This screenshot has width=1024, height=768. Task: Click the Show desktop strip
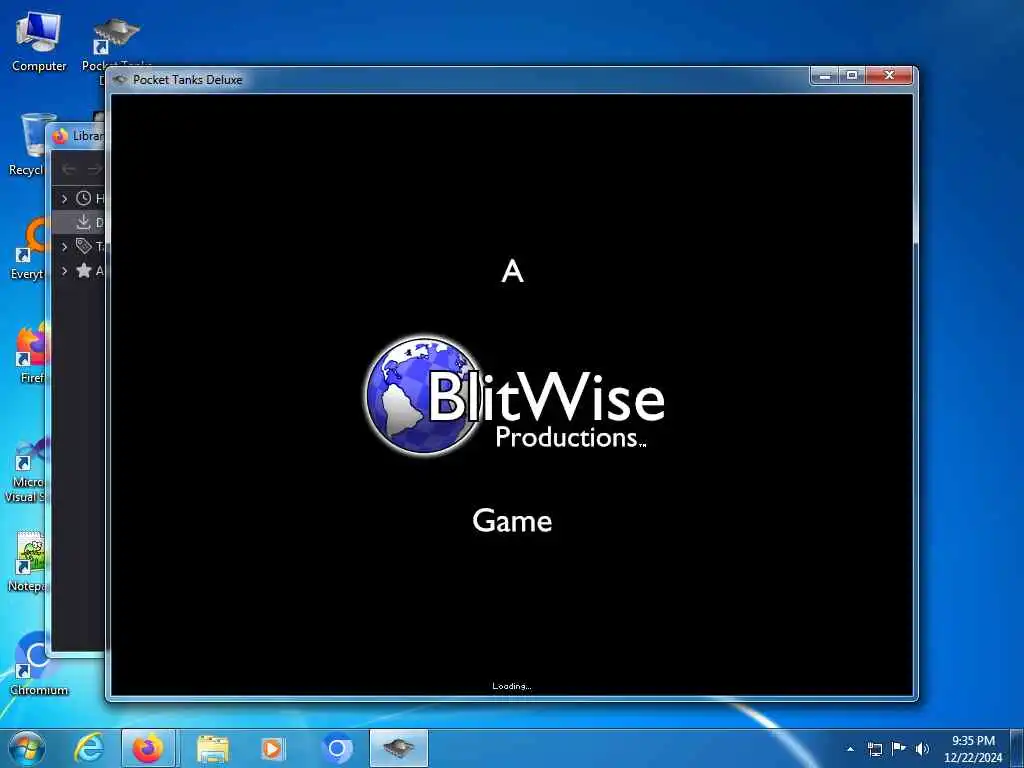[x=1017, y=749]
